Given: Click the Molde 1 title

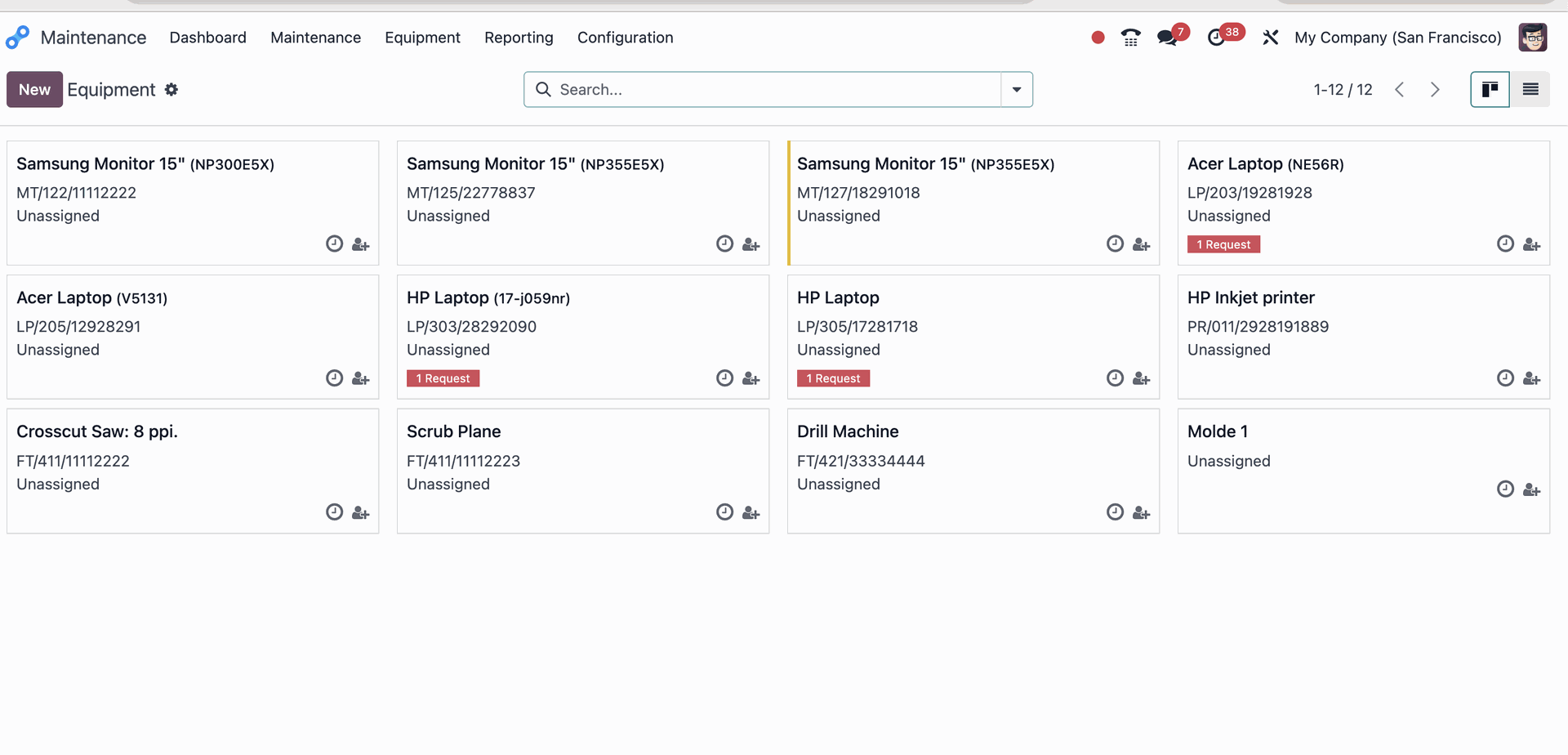Looking at the screenshot, I should (1218, 431).
